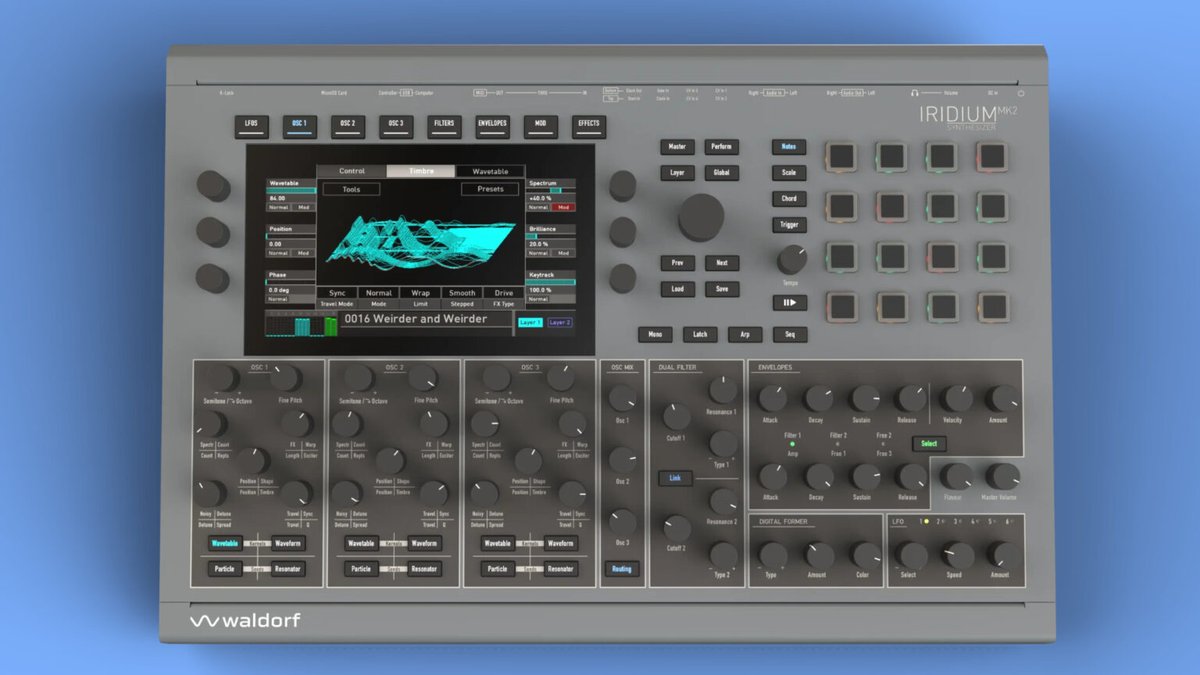Switch to the Wavetable tab on the display
The width and height of the screenshot is (1200, 675).
[490, 171]
